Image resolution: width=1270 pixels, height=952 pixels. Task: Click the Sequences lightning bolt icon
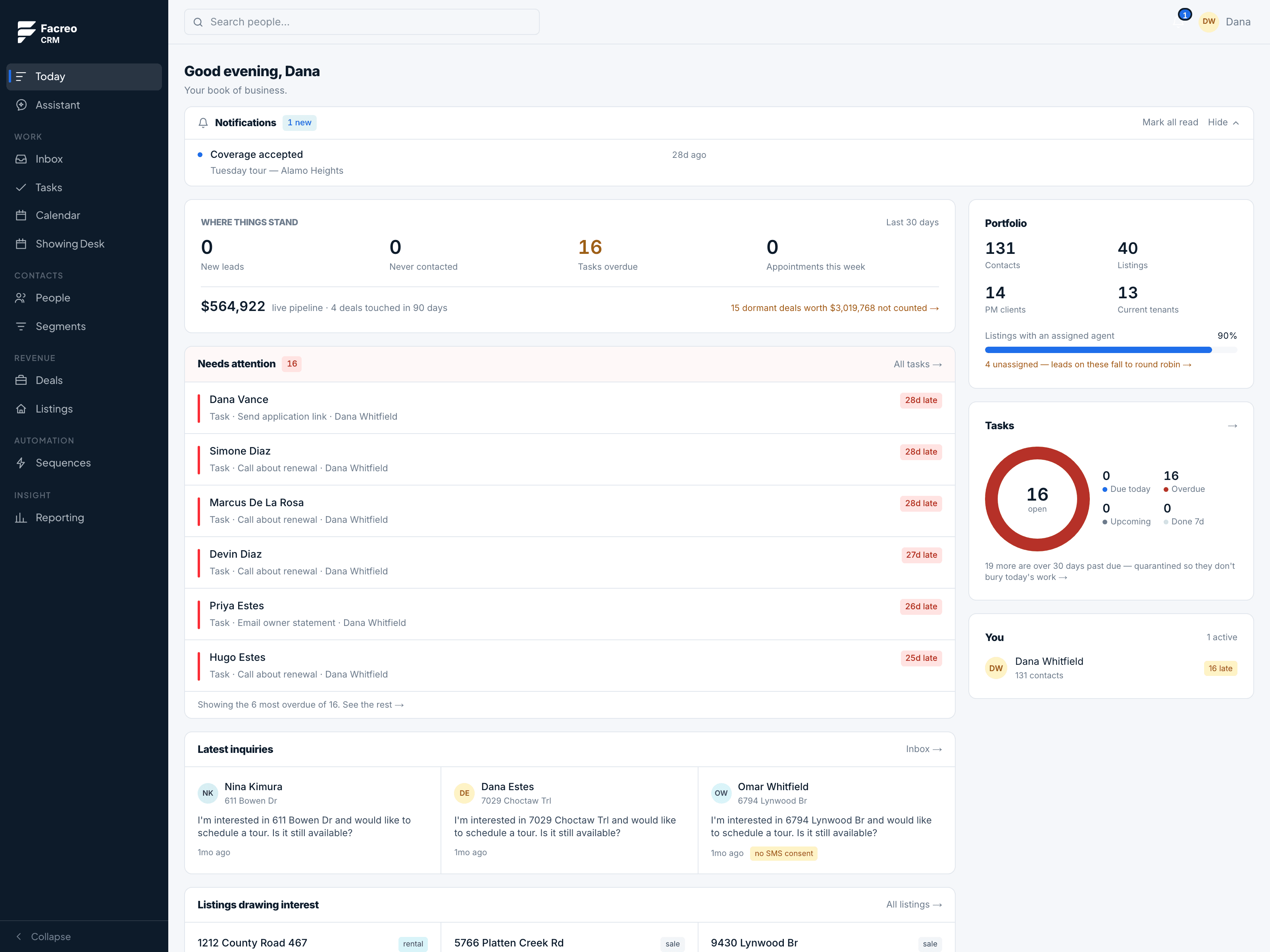pos(21,463)
